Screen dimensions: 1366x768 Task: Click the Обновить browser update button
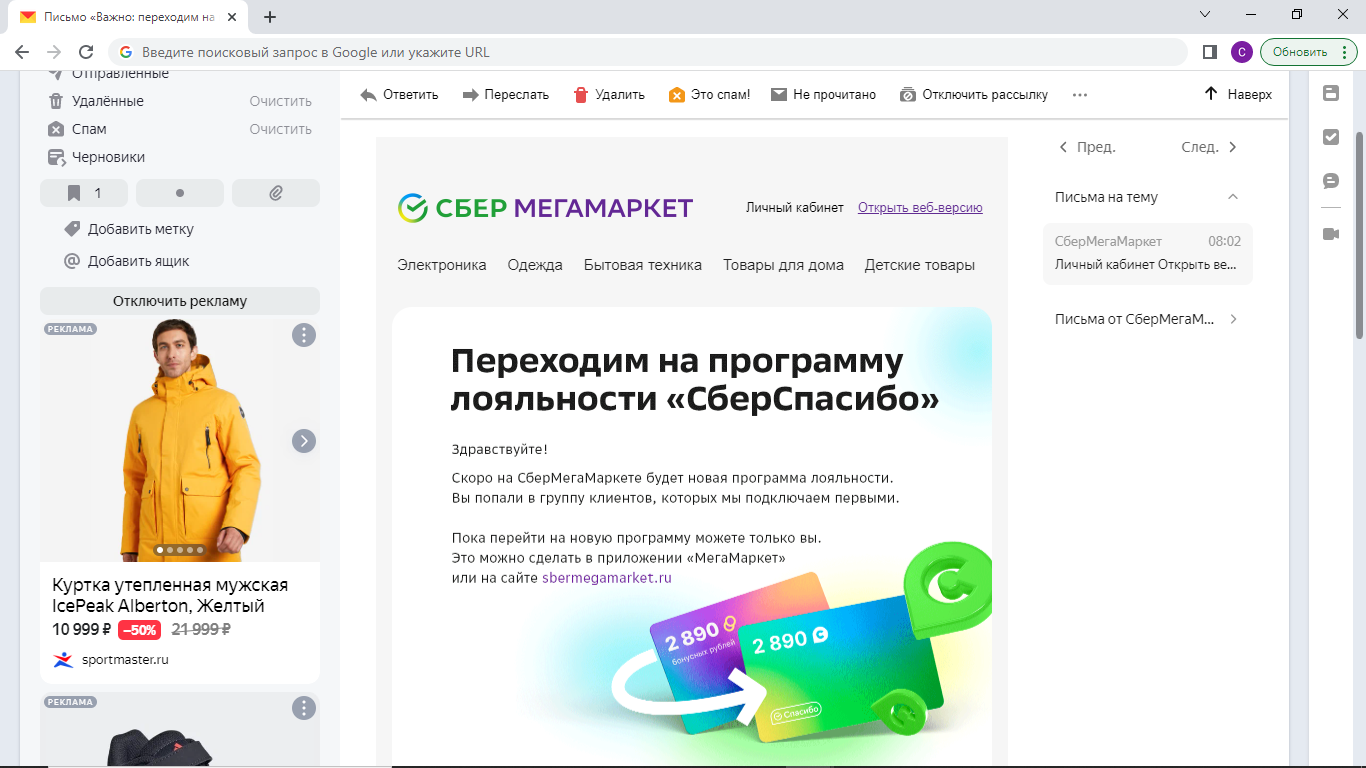point(1300,52)
